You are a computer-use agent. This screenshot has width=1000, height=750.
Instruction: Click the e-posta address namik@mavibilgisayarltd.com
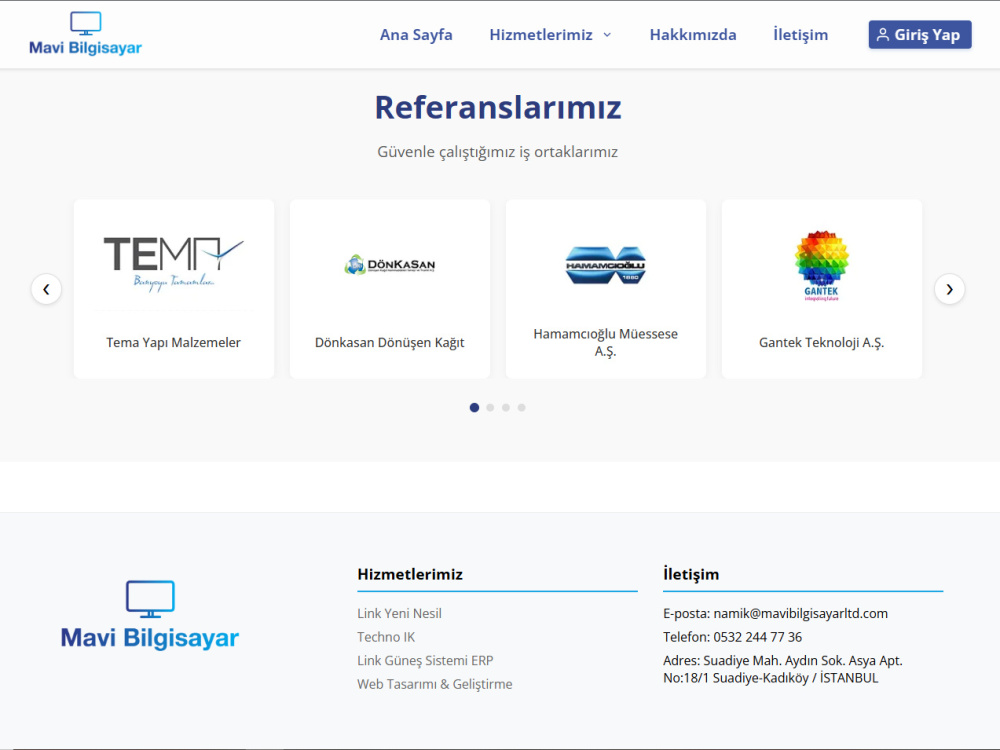[x=800, y=614]
